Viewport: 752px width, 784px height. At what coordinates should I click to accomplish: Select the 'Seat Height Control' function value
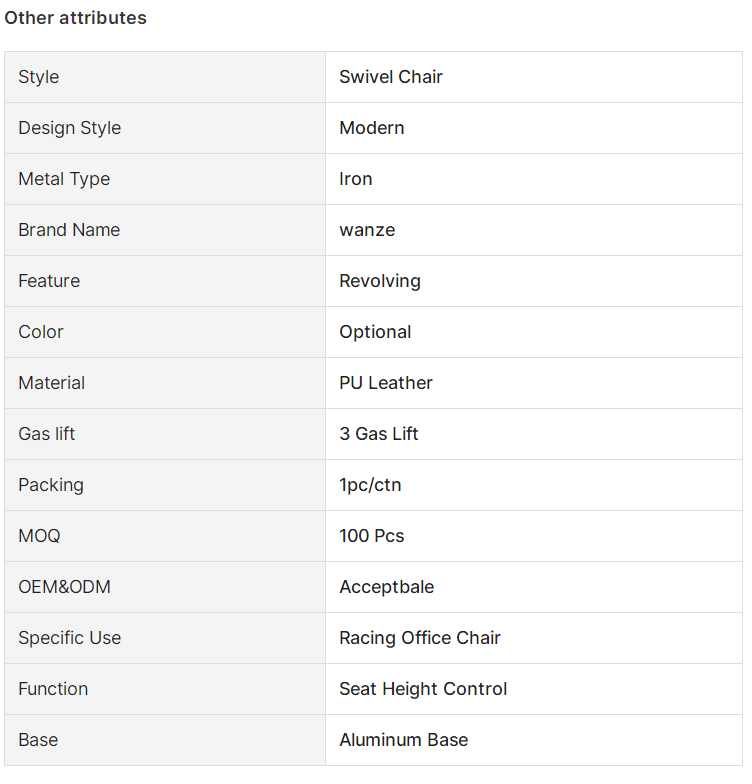click(x=423, y=689)
